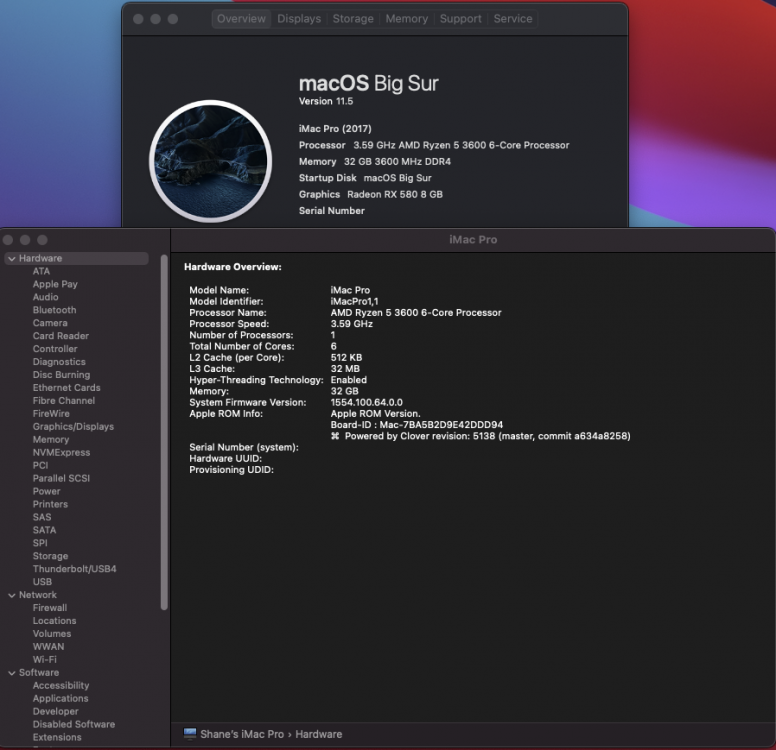Select Applications under Software

(x=60, y=699)
